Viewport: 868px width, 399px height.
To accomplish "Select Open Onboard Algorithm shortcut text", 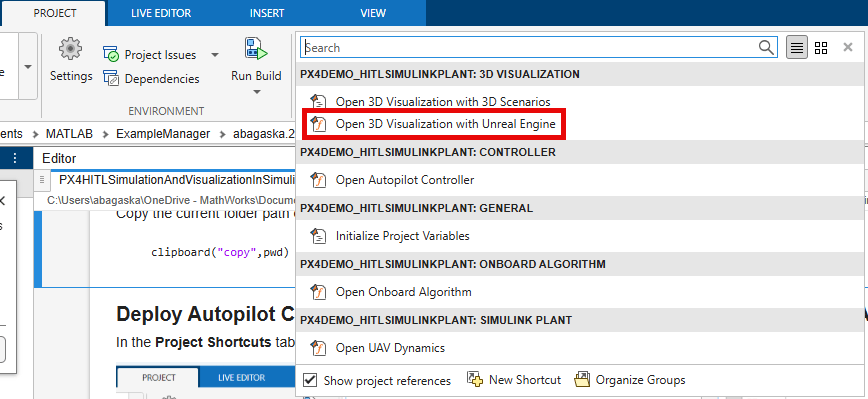I will [404, 292].
